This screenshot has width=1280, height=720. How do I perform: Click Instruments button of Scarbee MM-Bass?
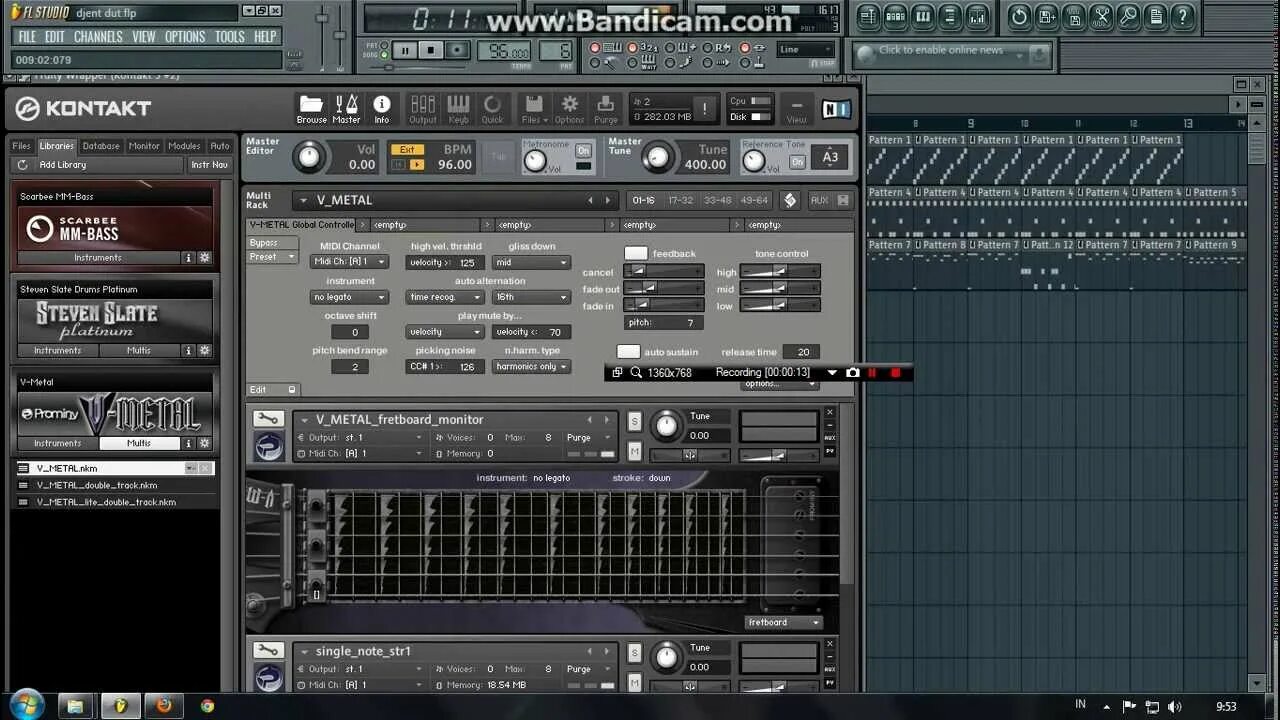(98, 258)
